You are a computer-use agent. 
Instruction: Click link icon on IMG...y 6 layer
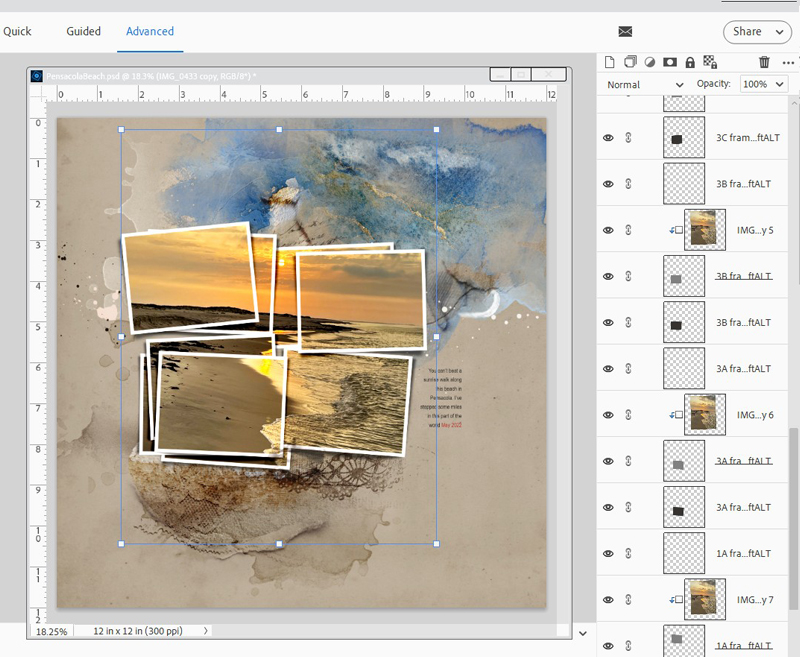point(628,415)
